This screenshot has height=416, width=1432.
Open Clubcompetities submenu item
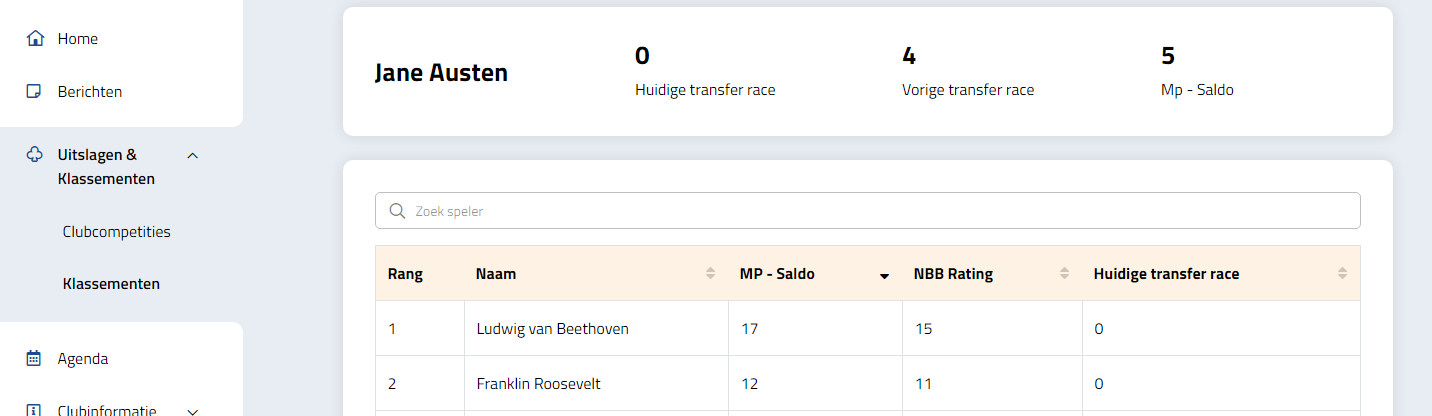tap(116, 232)
